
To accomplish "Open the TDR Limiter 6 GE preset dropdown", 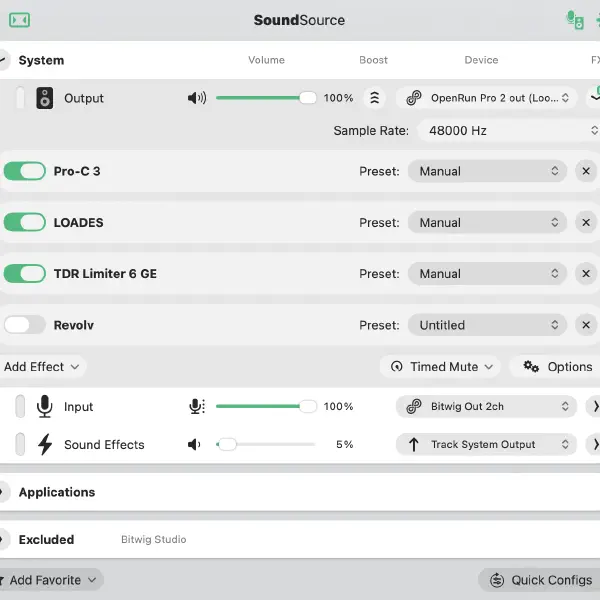I will (x=487, y=274).
